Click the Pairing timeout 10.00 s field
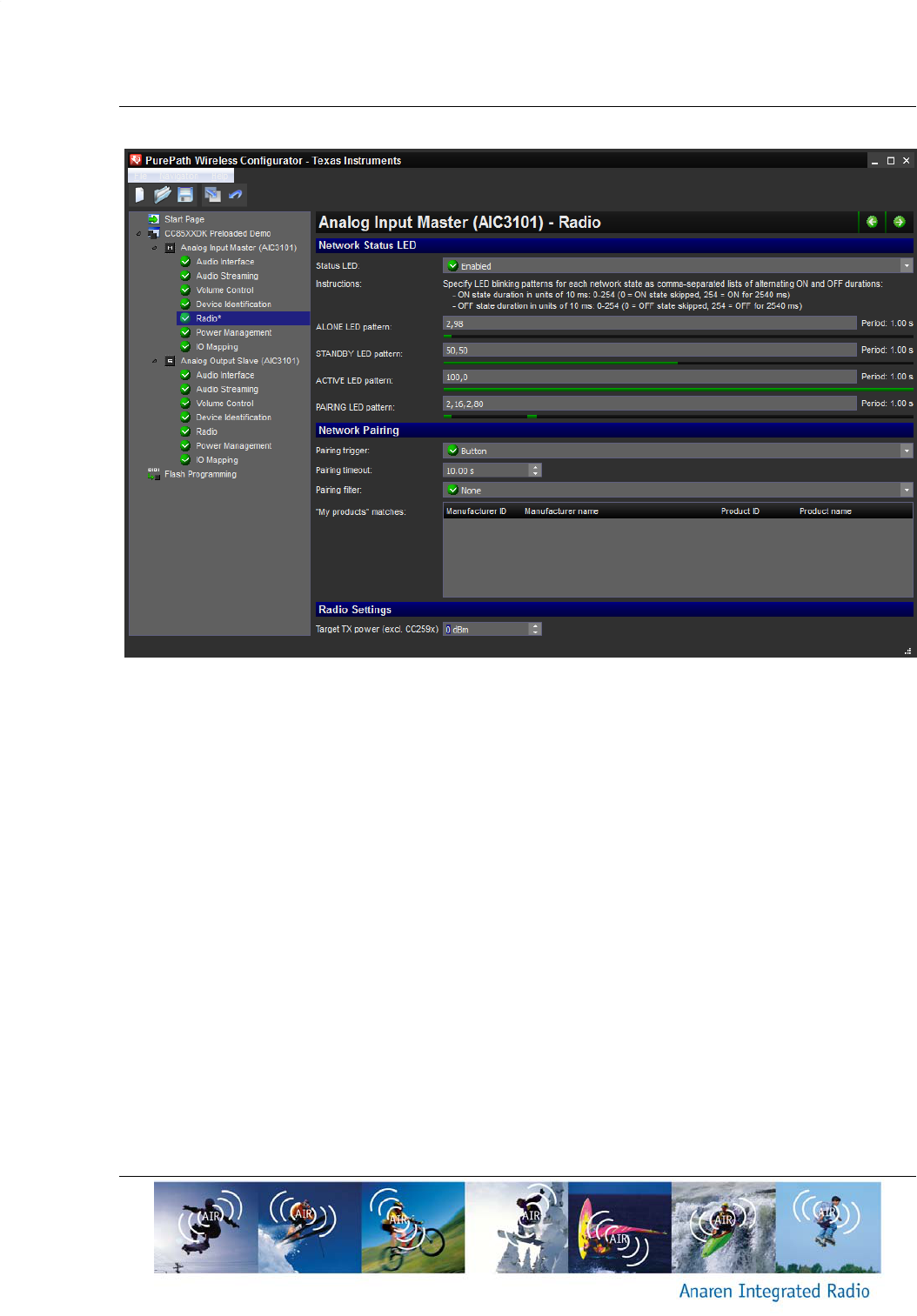Screen dimensions: 917x1316 point(487,471)
